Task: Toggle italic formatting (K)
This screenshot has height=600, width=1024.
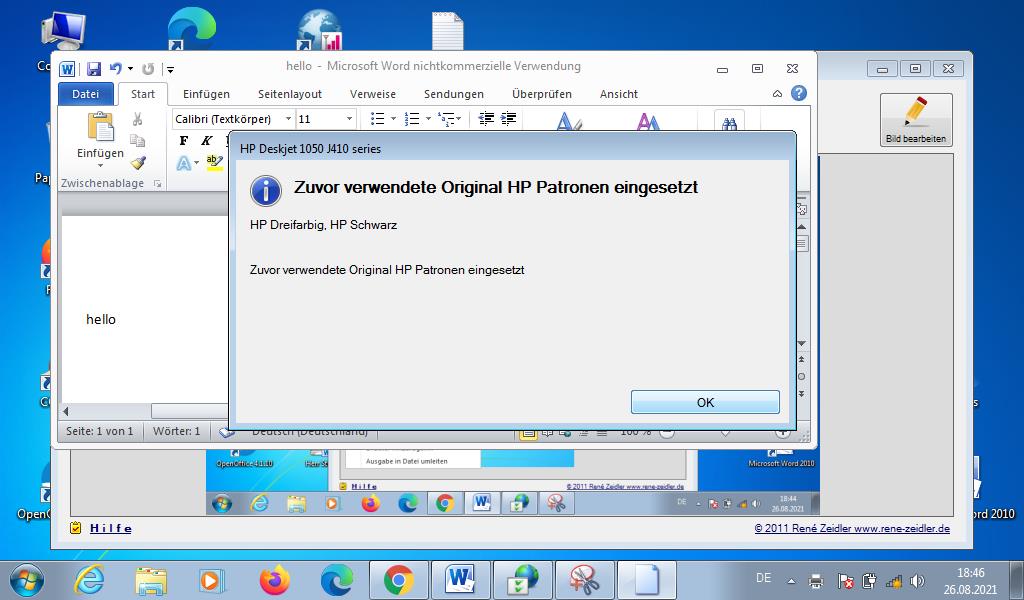Action: (206, 140)
